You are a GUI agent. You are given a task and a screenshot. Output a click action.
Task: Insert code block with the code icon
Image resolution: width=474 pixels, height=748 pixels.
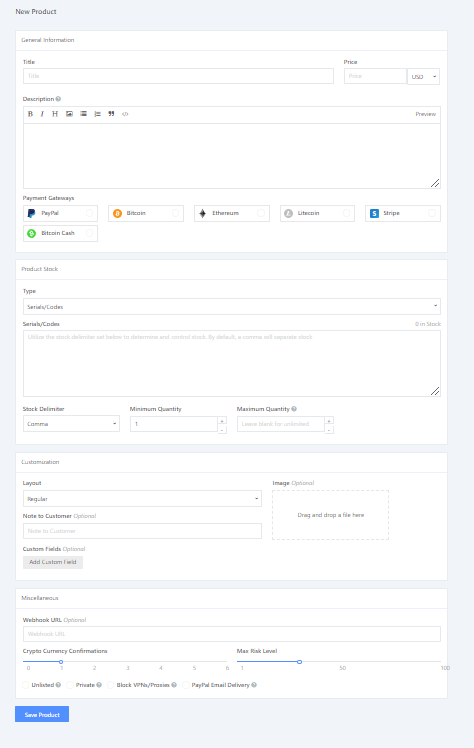(125, 114)
